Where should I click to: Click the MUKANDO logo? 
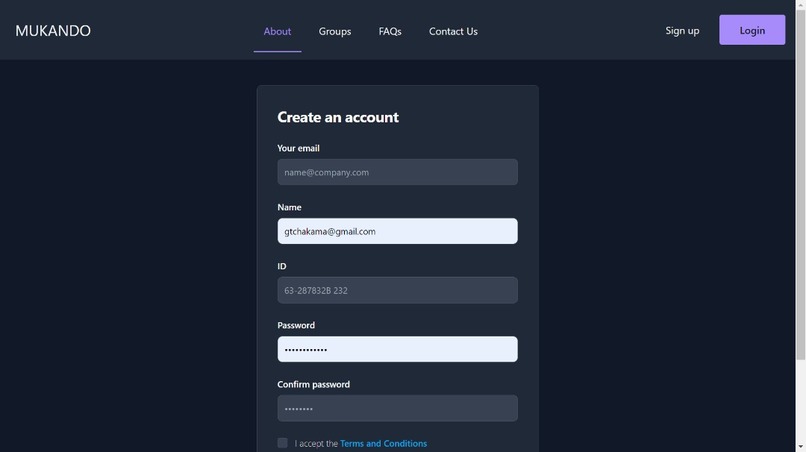coord(53,31)
